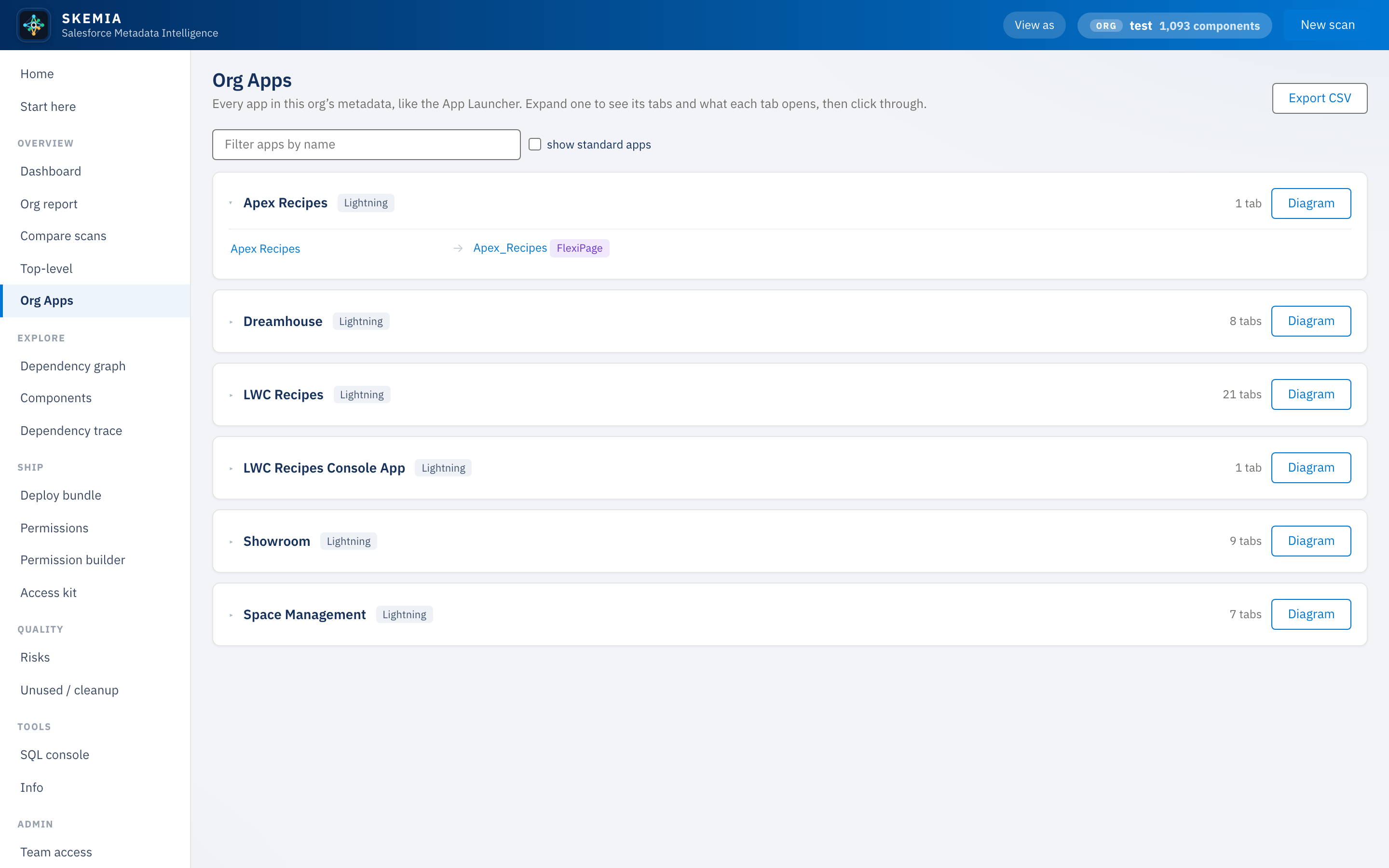Open the Permissions page
The image size is (1389, 868).
[x=95, y=528]
